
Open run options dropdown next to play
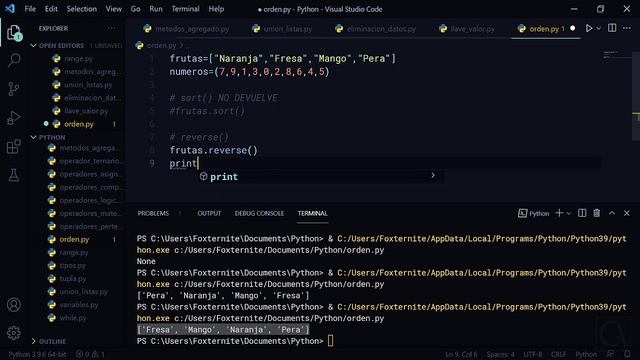(599, 28)
